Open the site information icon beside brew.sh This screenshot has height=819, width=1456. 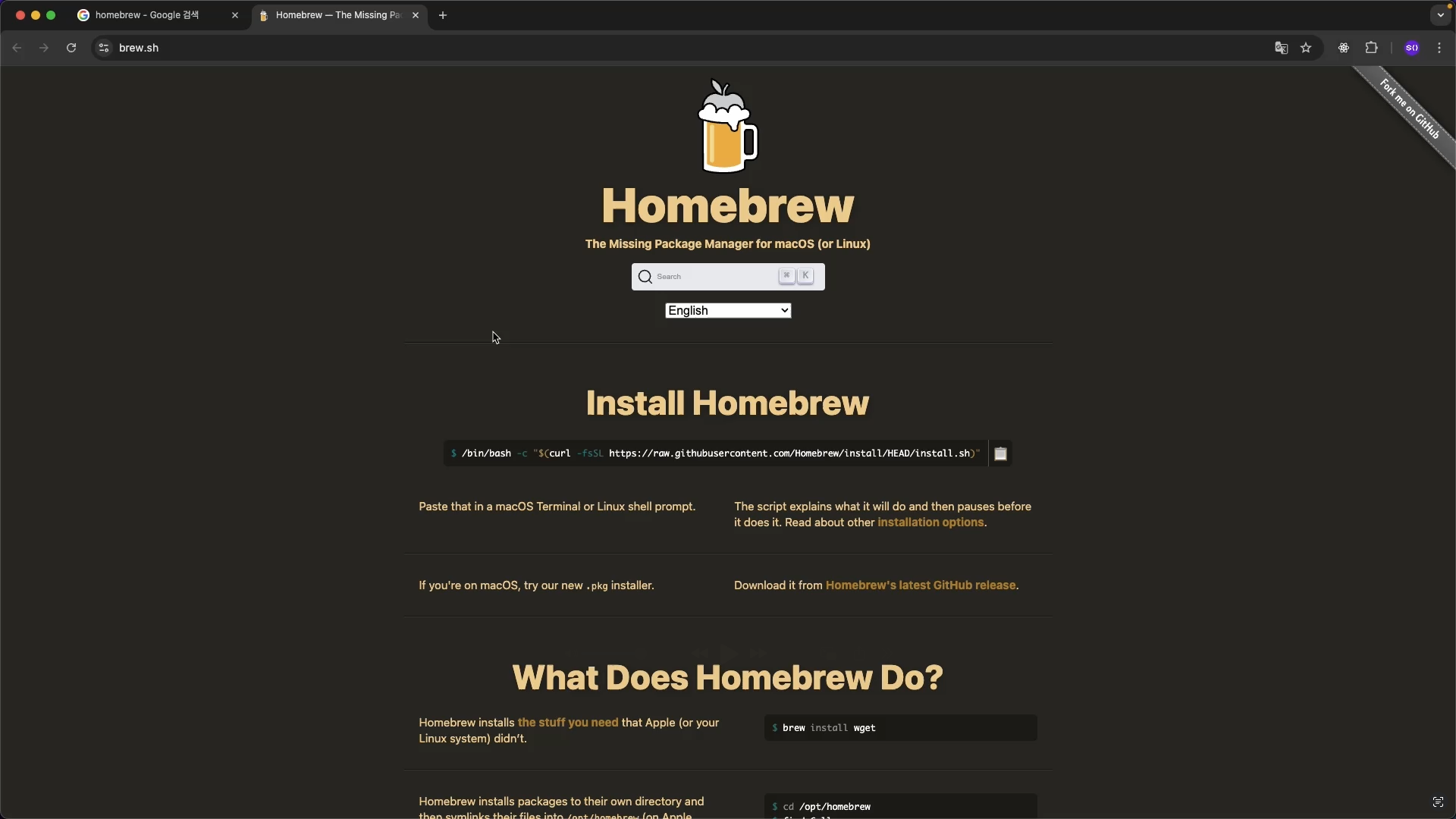tap(104, 48)
